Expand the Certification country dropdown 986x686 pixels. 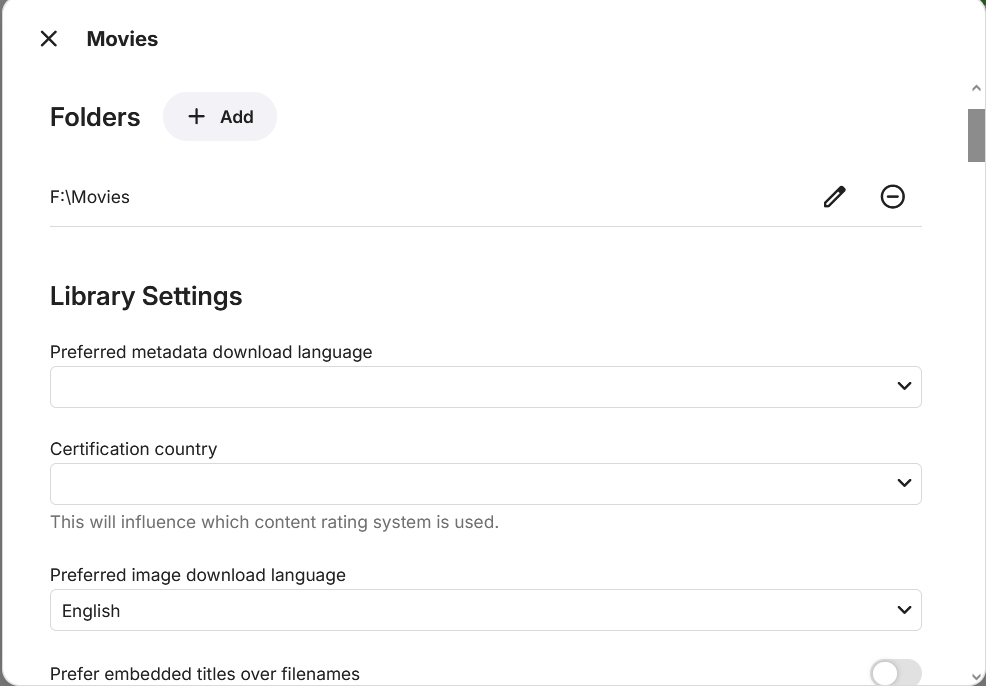click(x=485, y=484)
